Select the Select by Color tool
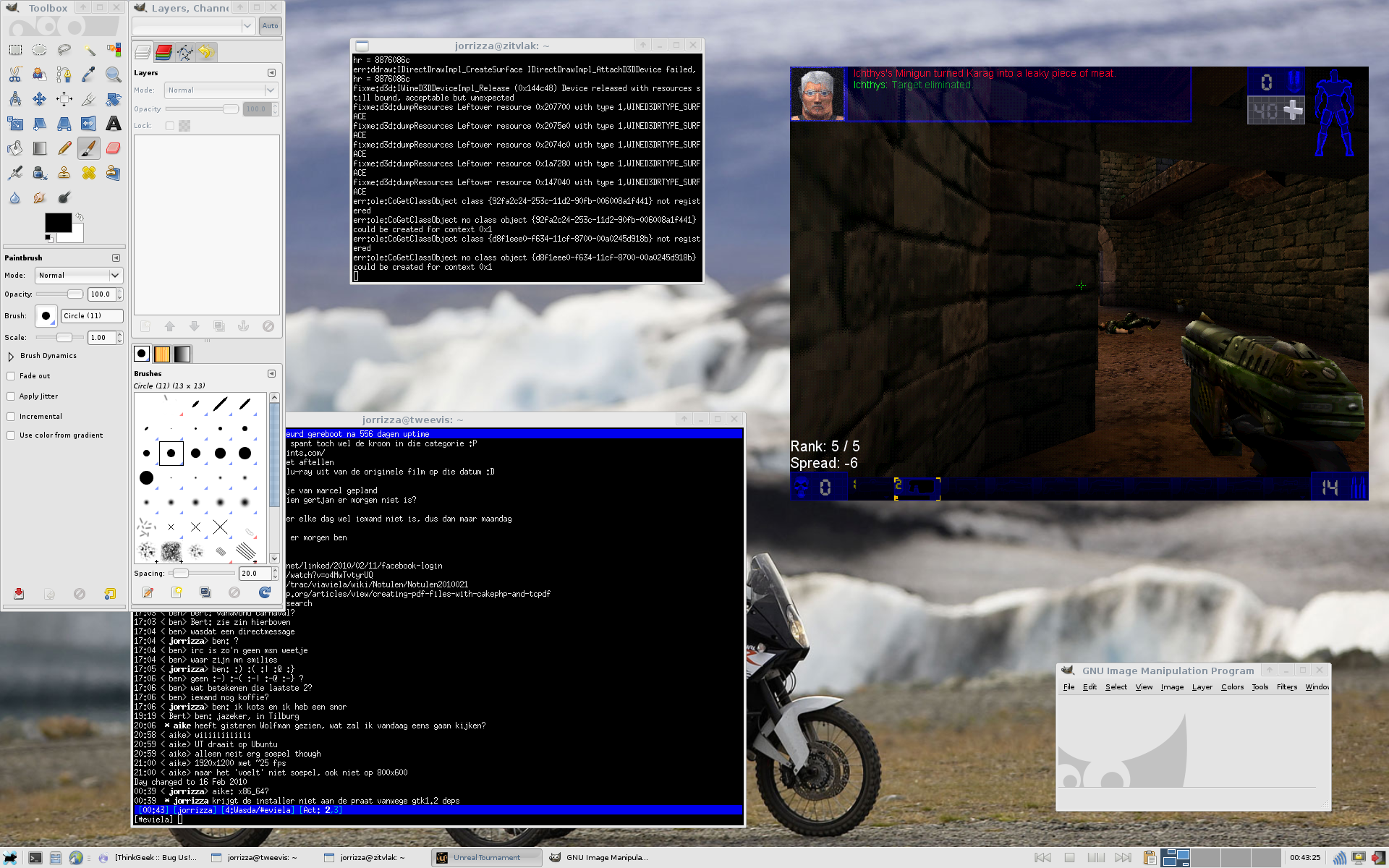The height and width of the screenshot is (868, 1389). point(114,50)
